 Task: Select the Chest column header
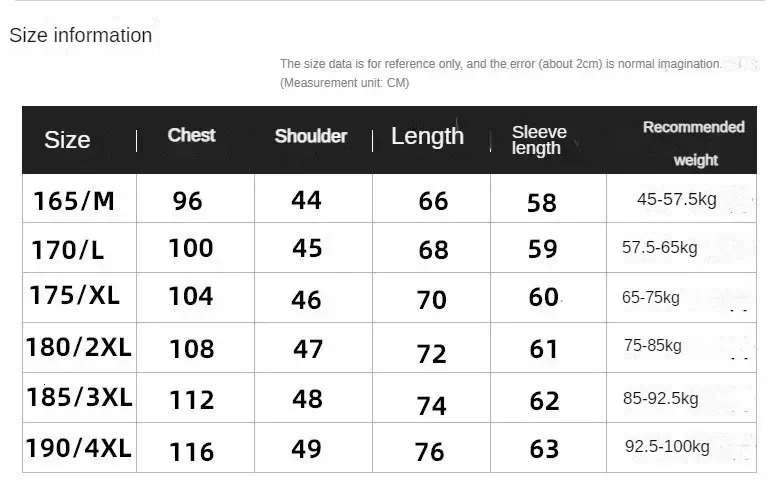coord(191,136)
